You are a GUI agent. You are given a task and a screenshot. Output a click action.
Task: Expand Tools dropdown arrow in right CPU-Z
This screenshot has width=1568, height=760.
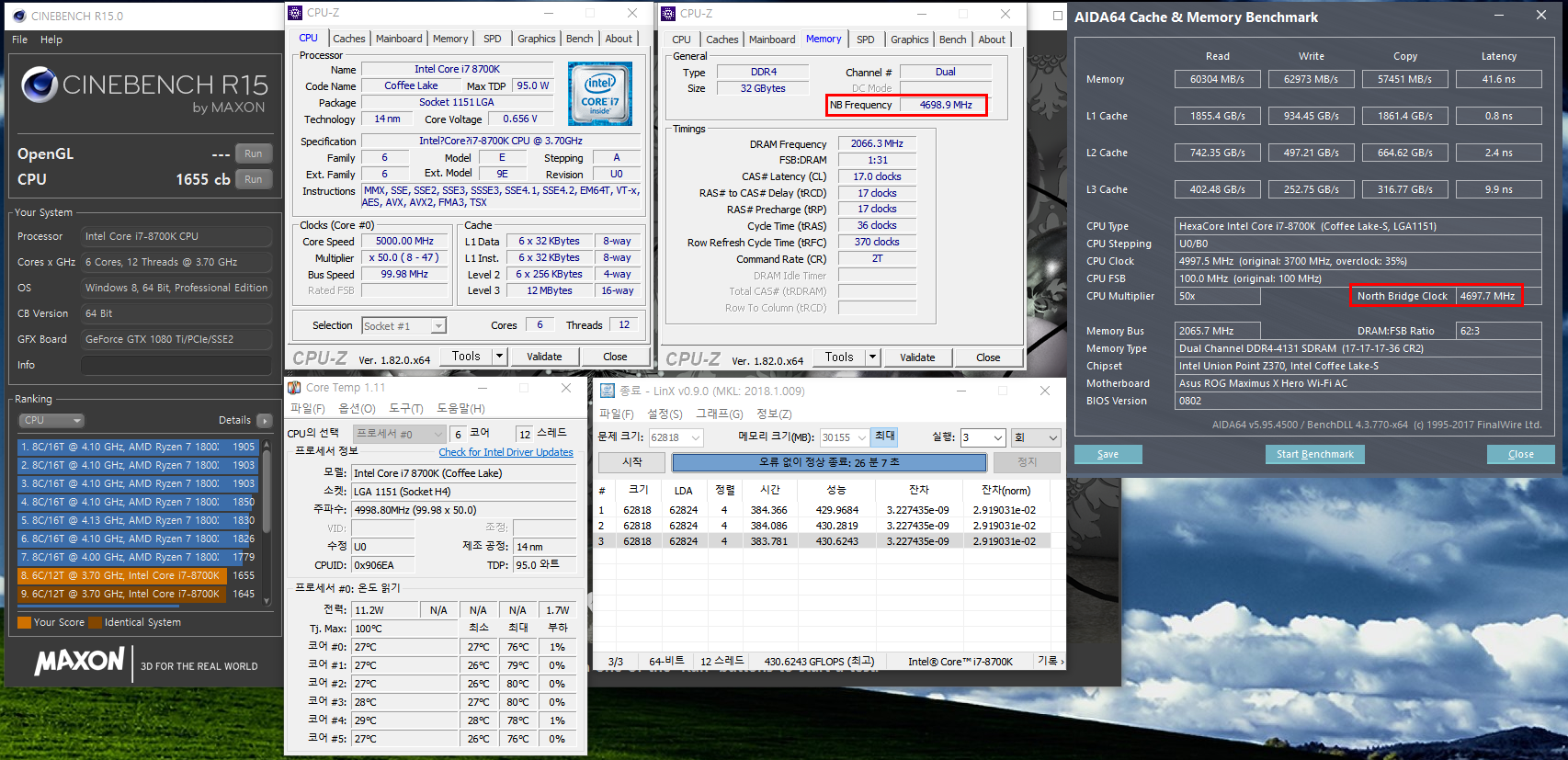tap(872, 357)
